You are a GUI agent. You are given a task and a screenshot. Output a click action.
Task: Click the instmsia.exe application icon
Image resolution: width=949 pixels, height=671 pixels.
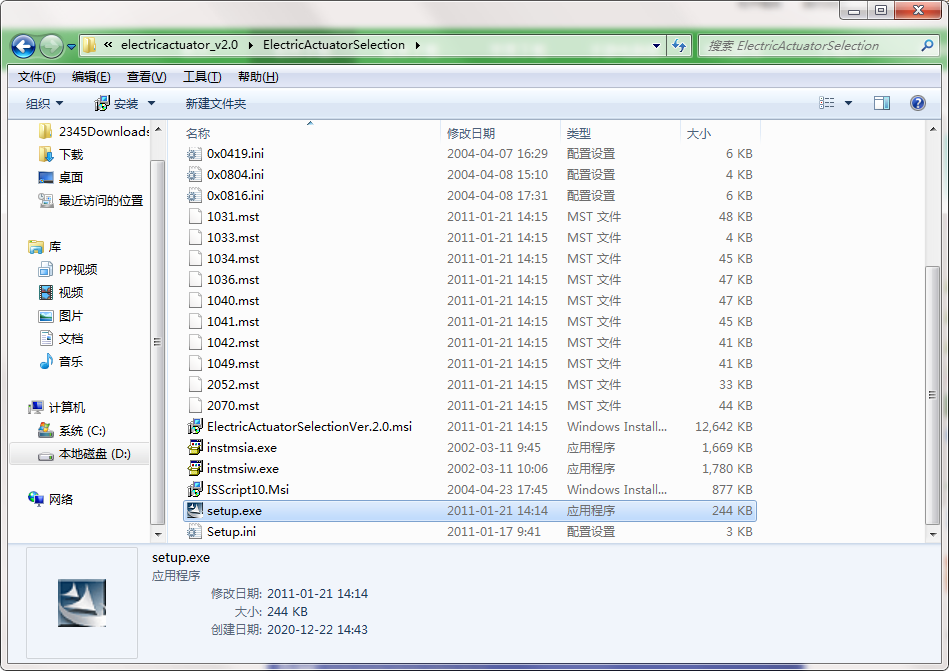tap(192, 447)
